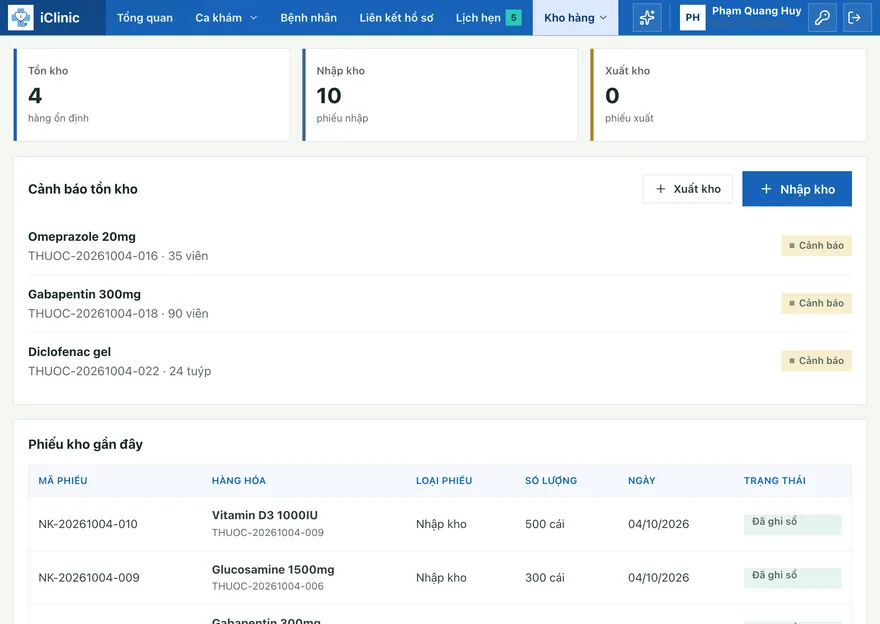Viewport: 880px width, 624px height.
Task: Click the key password icon
Action: pyautogui.click(x=822, y=17)
